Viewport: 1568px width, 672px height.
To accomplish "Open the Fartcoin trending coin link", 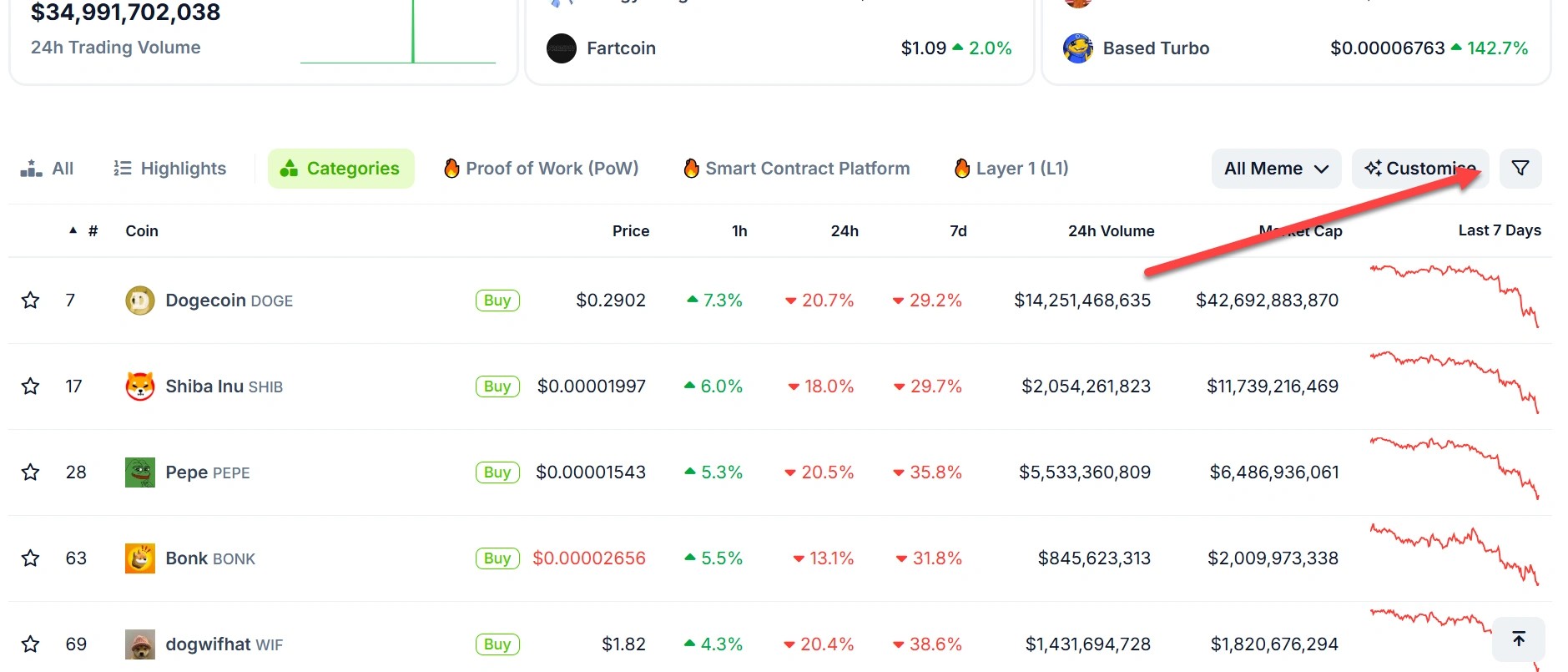I will click(x=621, y=48).
